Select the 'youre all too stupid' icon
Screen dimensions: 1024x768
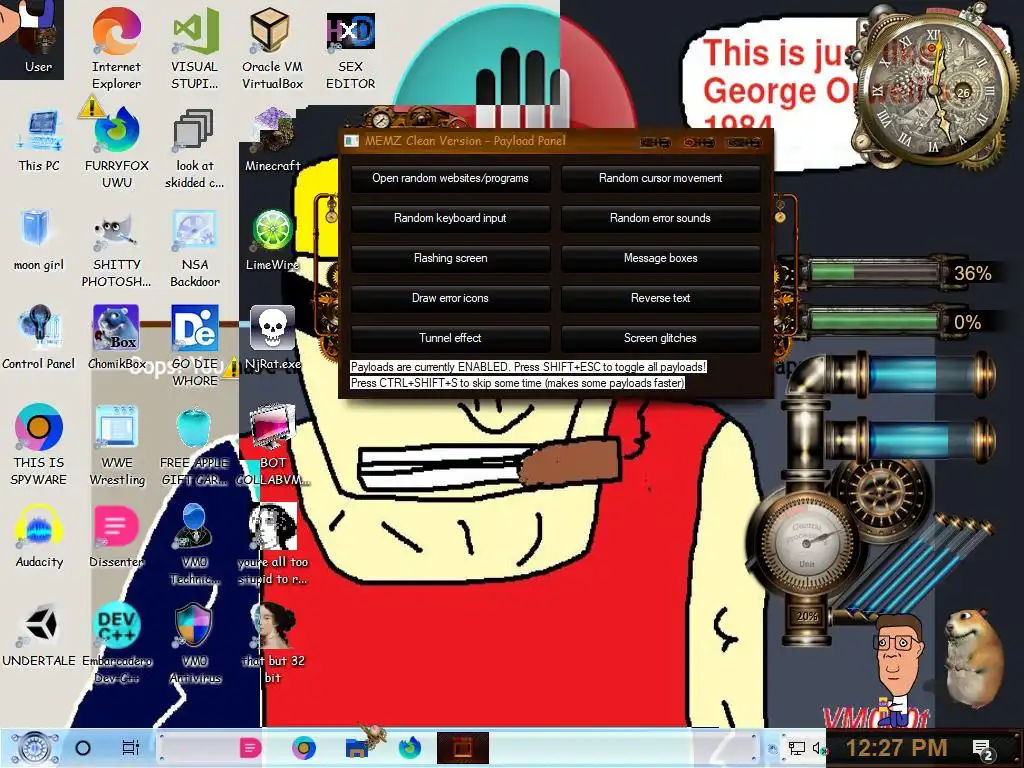272,543
